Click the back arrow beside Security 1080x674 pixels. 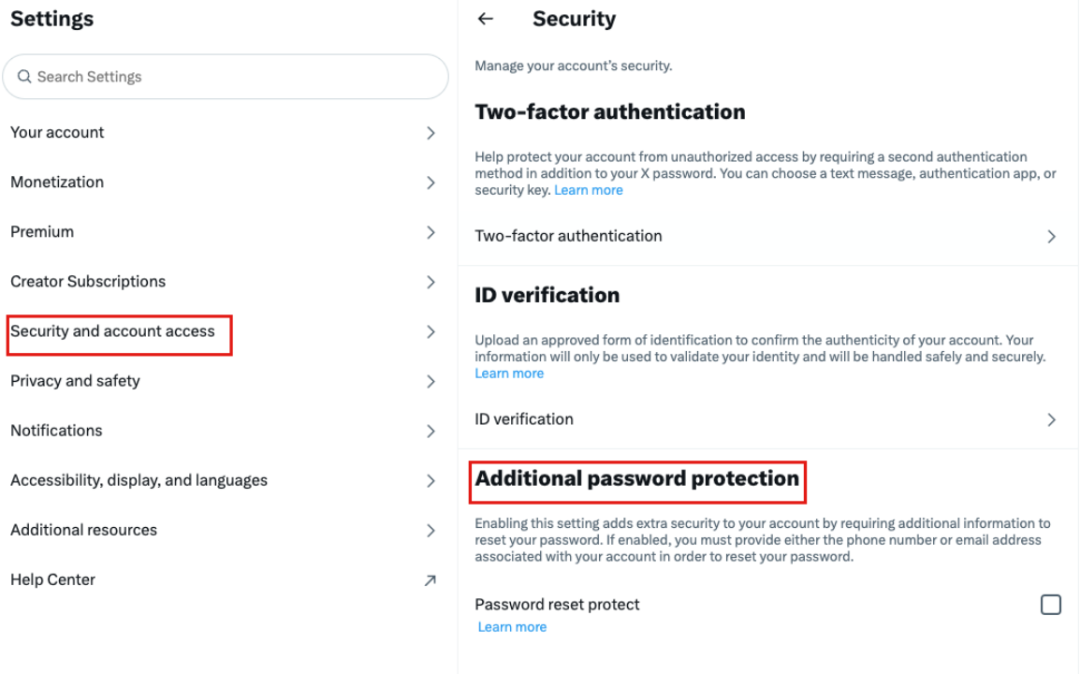486,19
